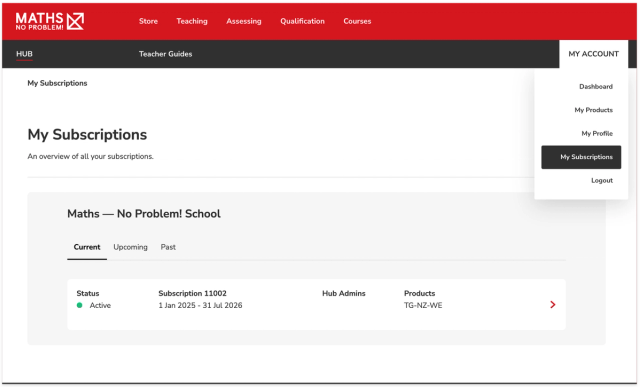Switch to the Past subscriptions tab
Image resolution: width=640 pixels, height=387 pixels.
[x=168, y=247]
